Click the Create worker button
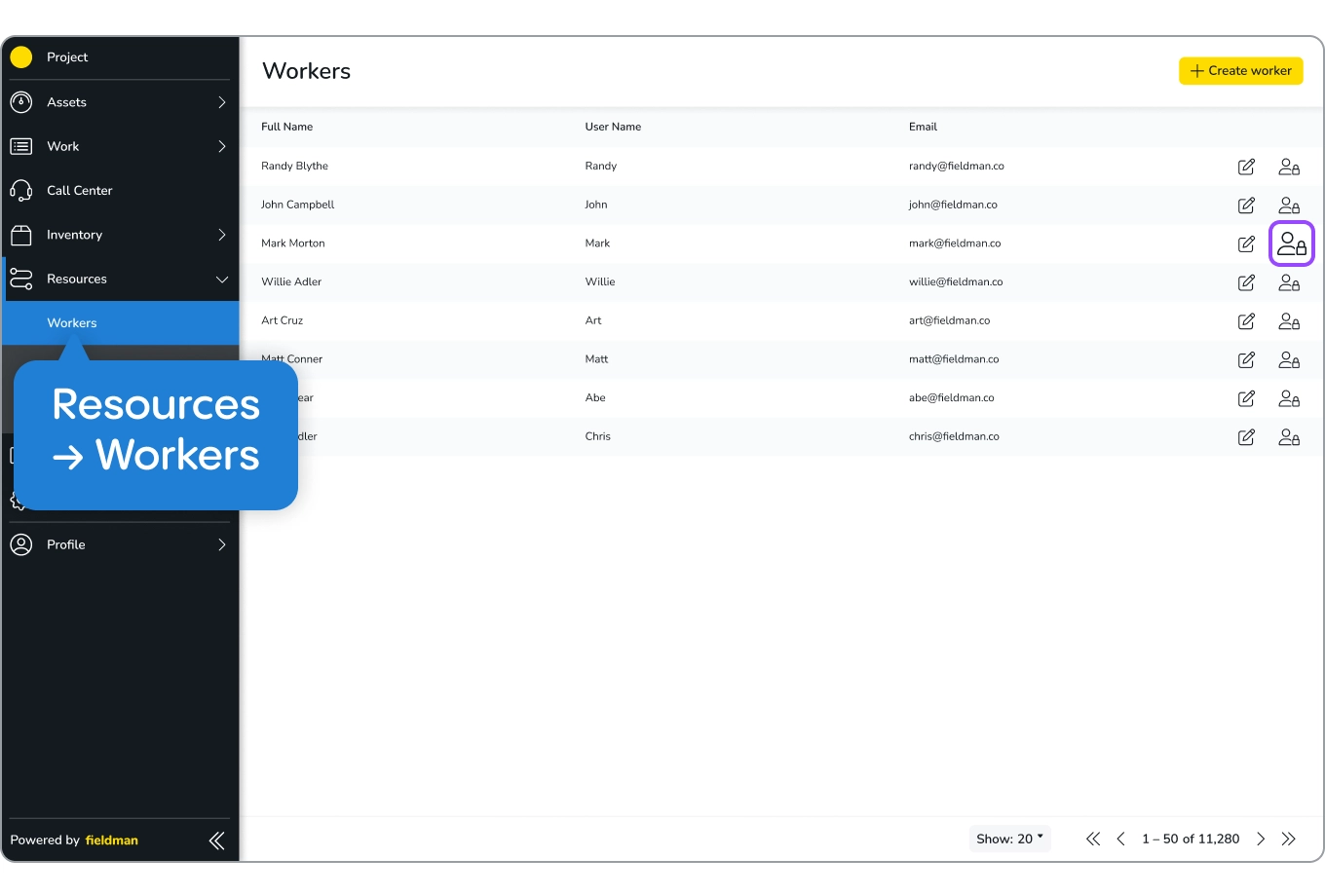Viewport: 1325px width, 896px height. click(x=1240, y=71)
